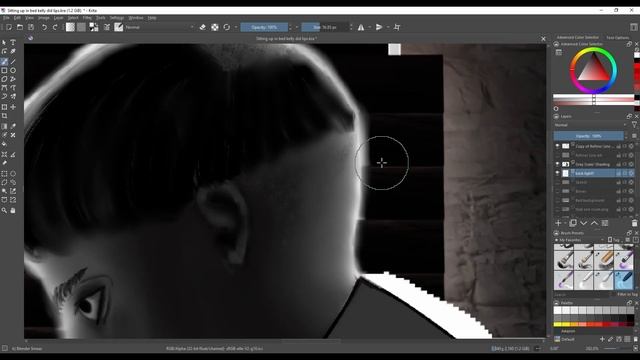Select the Fill bucket tool
640x360 pixels.
[4, 144]
